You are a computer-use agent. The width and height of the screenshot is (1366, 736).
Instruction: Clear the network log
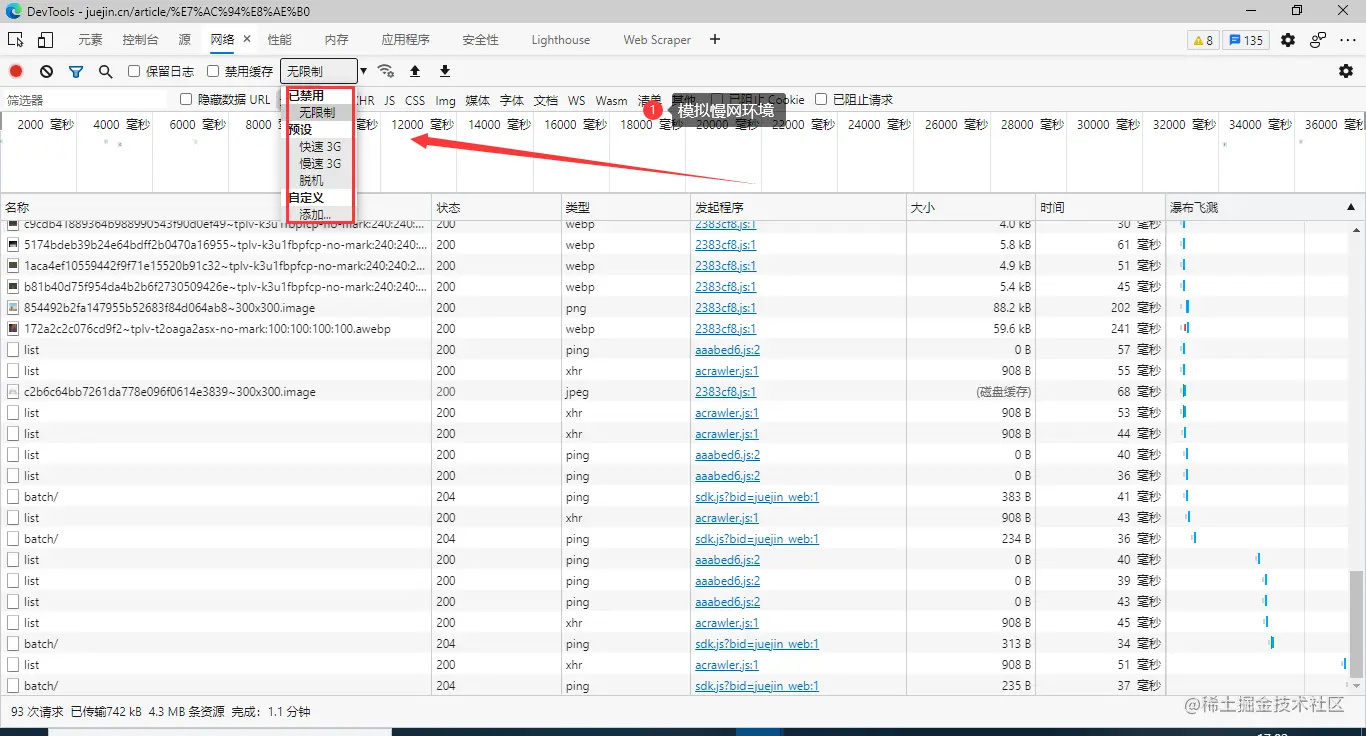[46, 71]
